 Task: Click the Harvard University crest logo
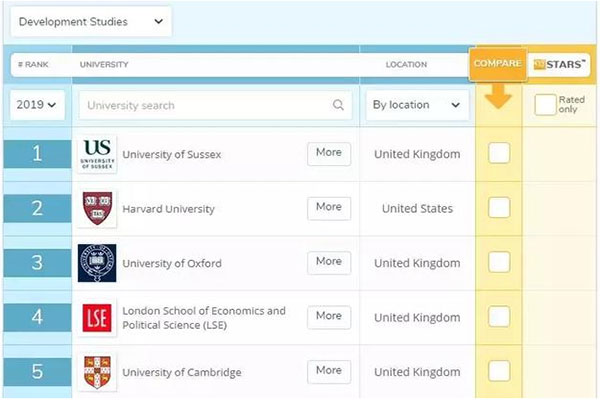click(x=97, y=209)
